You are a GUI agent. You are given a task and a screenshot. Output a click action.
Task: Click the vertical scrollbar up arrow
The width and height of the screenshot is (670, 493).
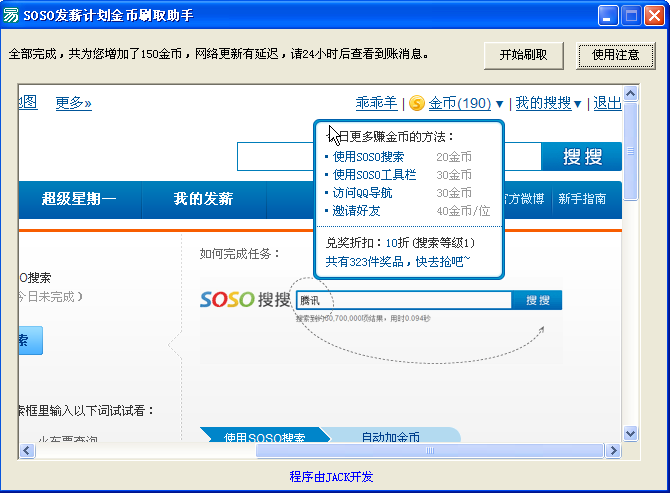[631, 93]
